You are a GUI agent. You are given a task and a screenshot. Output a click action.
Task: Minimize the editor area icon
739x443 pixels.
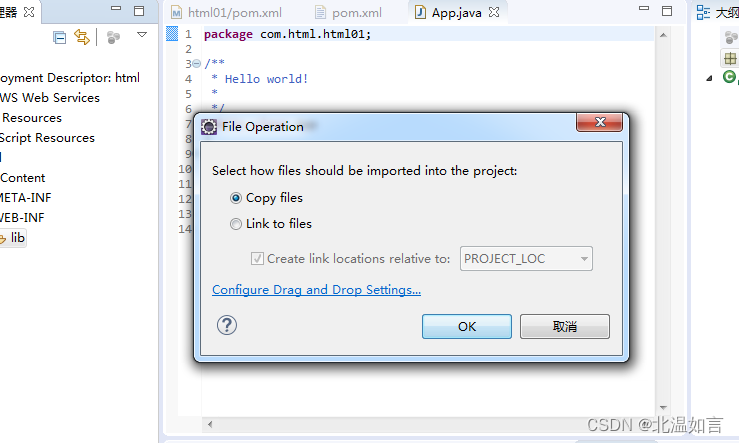(644, 8)
